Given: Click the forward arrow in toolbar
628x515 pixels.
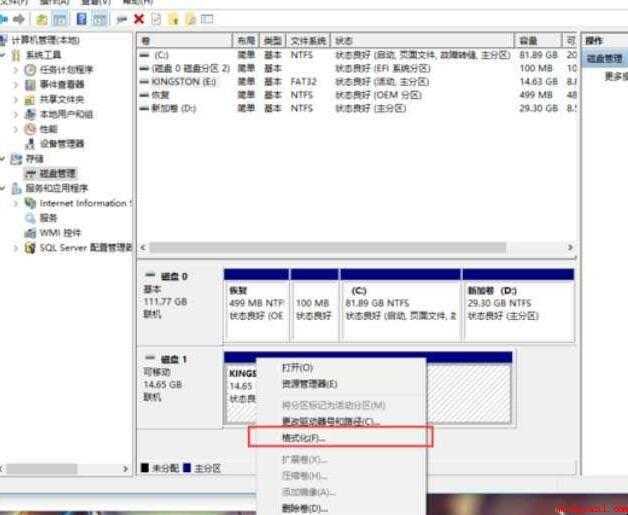Looking at the screenshot, I should coord(19,19).
